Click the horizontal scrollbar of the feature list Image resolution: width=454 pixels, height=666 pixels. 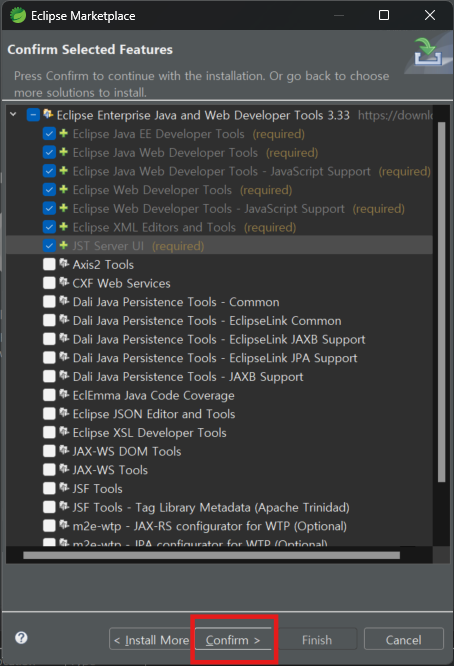(211, 555)
